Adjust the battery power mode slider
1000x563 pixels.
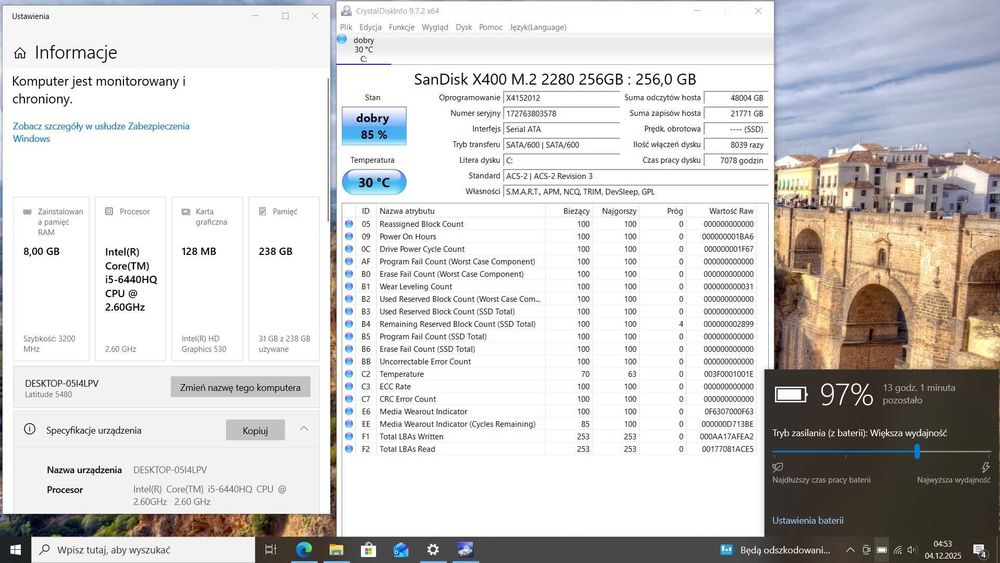(x=917, y=451)
